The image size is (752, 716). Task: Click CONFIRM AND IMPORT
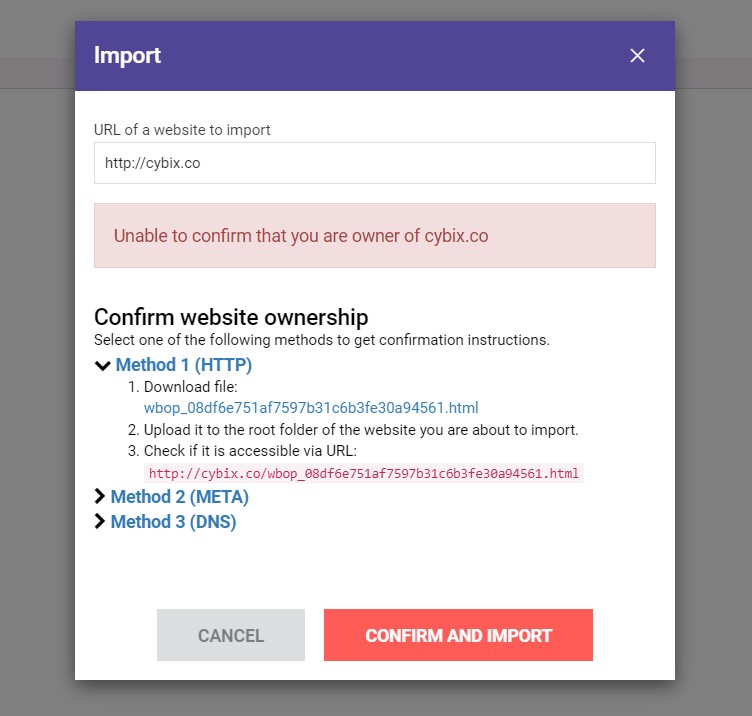458,635
